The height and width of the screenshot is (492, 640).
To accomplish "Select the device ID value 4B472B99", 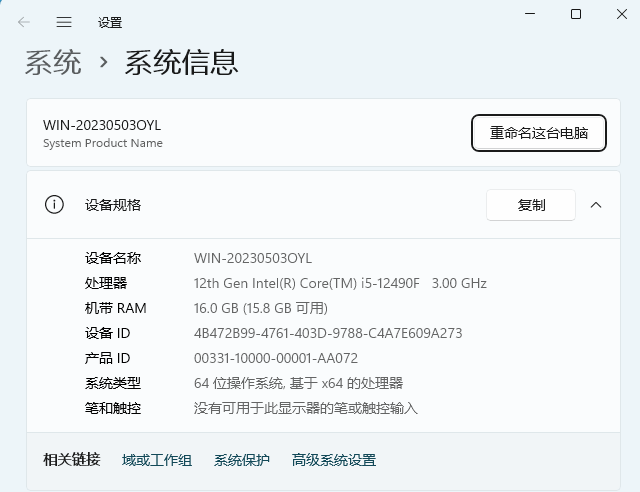I will (x=328, y=333).
